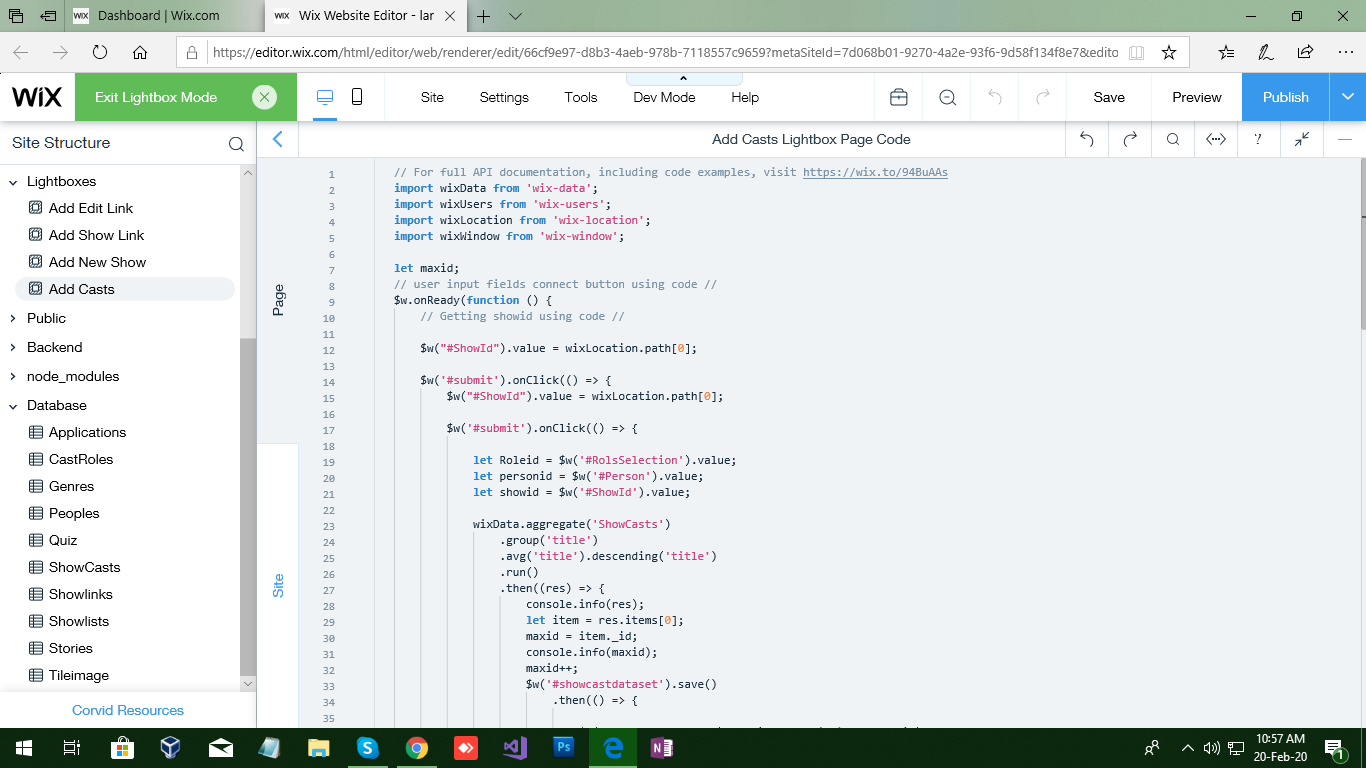The height and width of the screenshot is (768, 1366).
Task: Open the Stories collection
Action: click(70, 648)
